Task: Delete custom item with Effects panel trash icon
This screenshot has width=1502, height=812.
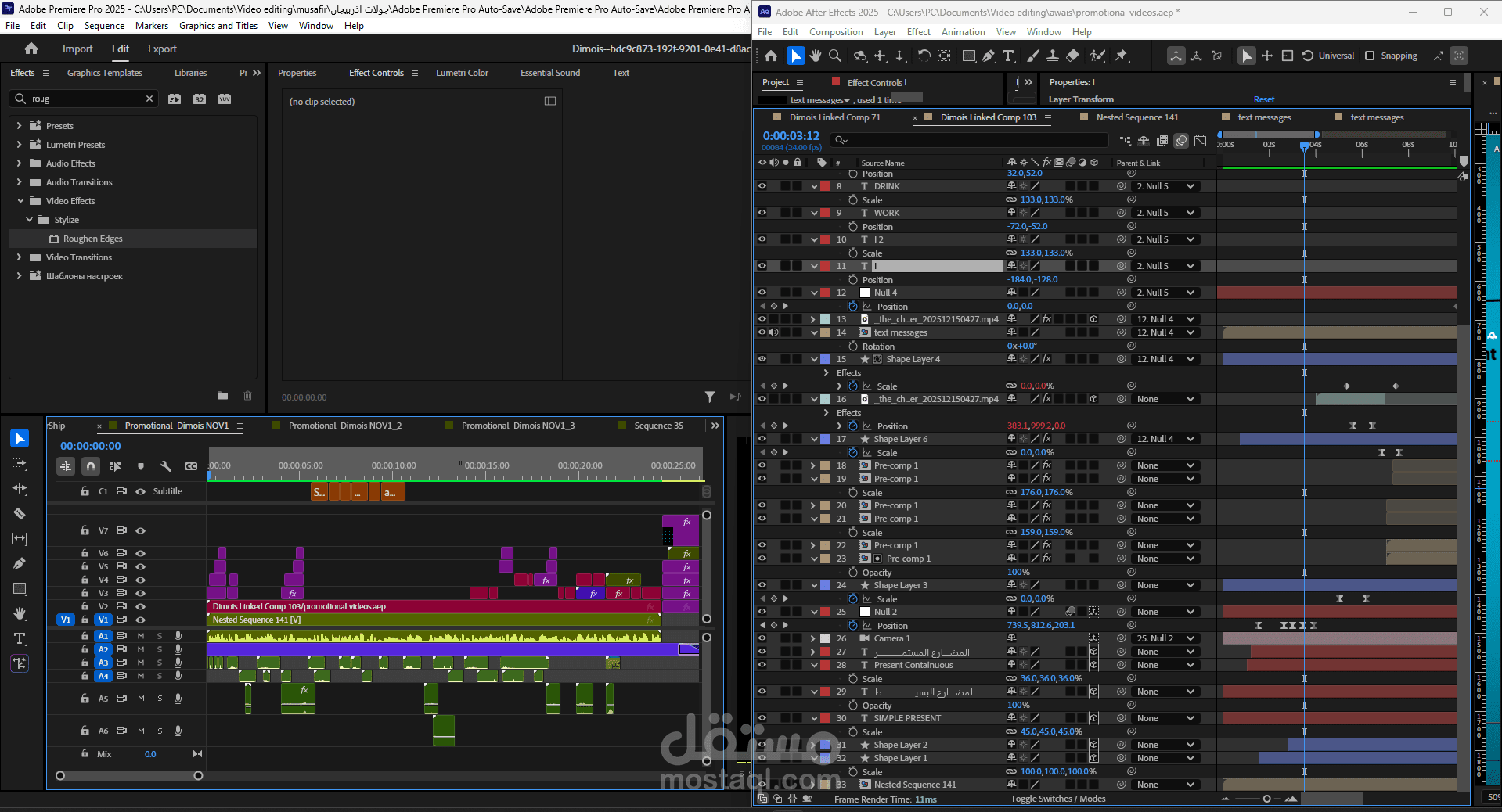Action: 247,396
